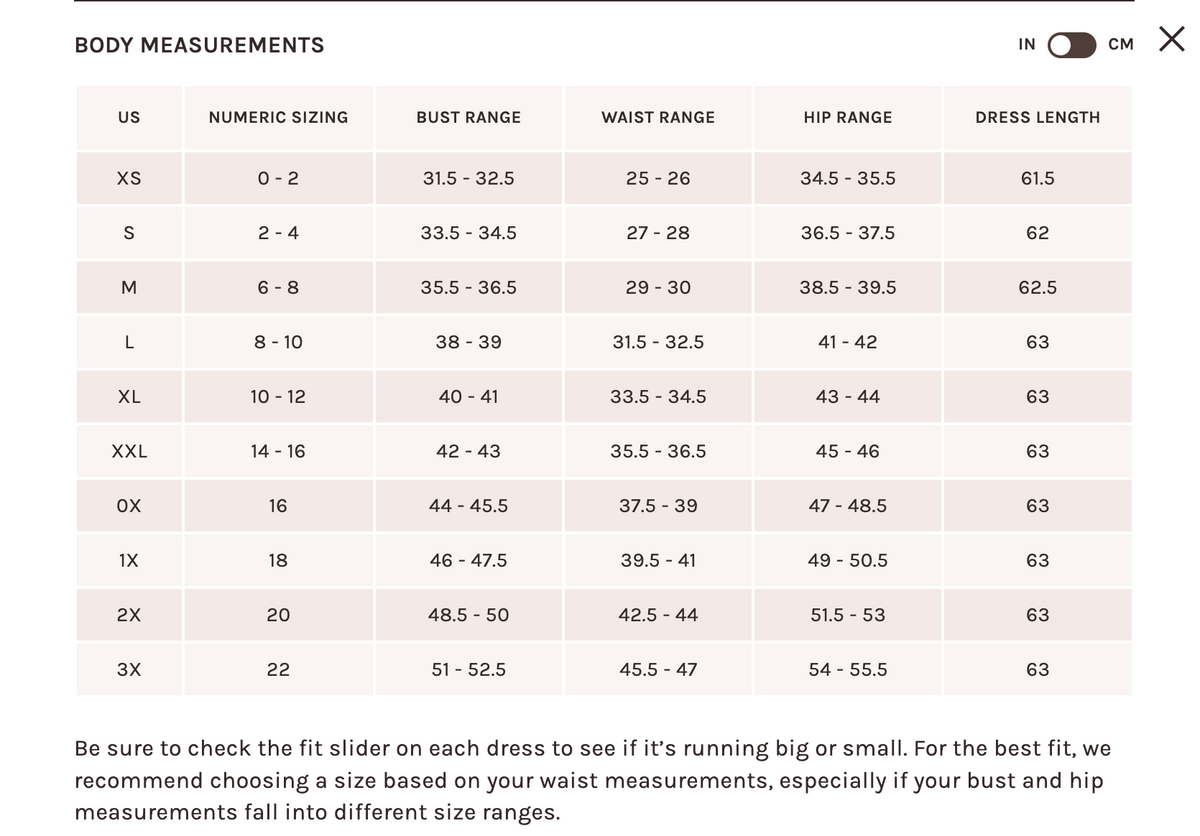Click the XS dress length 61.5 cell

[x=1038, y=179]
